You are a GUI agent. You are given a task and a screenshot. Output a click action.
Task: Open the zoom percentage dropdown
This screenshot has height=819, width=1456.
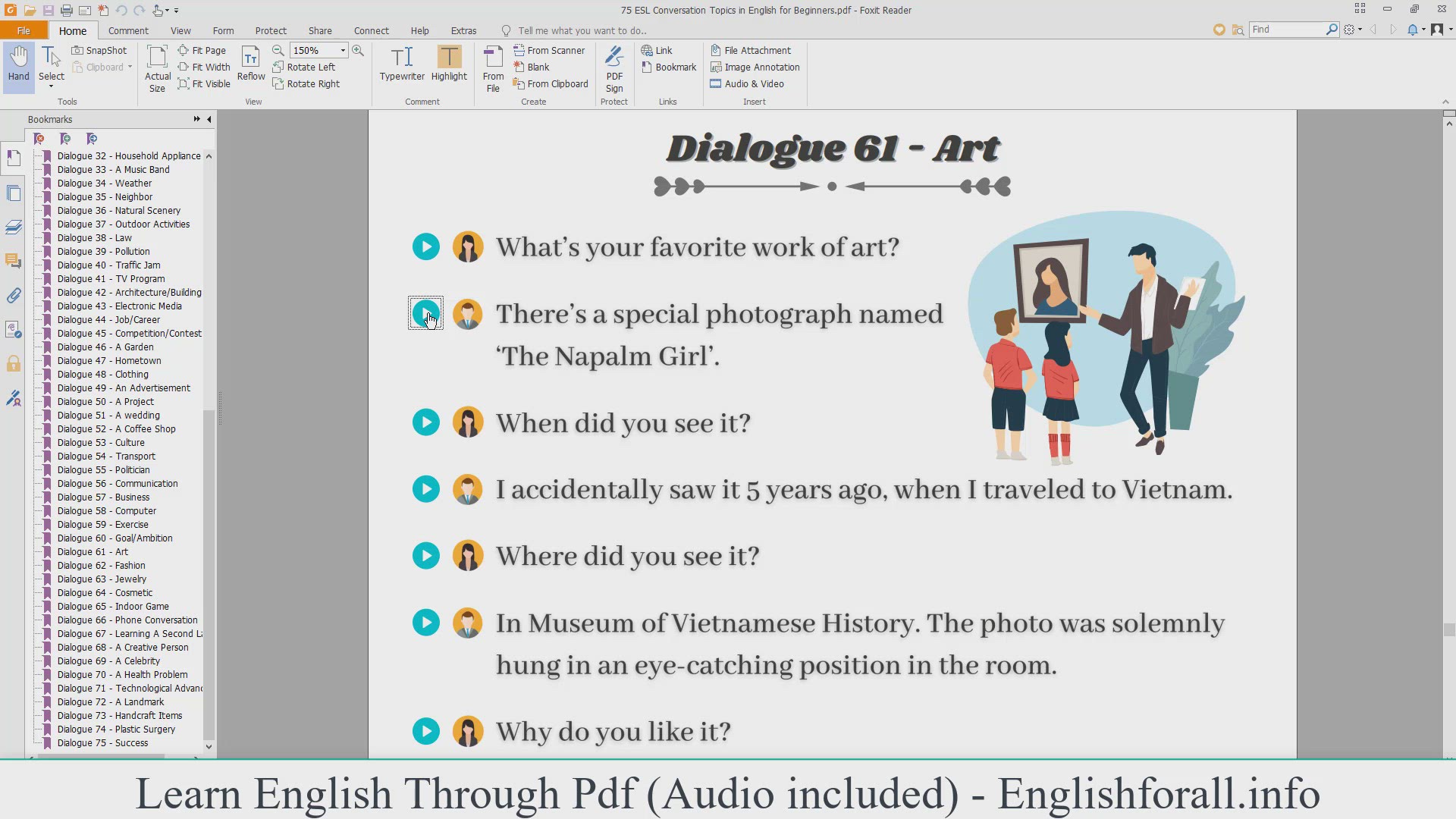pos(343,50)
